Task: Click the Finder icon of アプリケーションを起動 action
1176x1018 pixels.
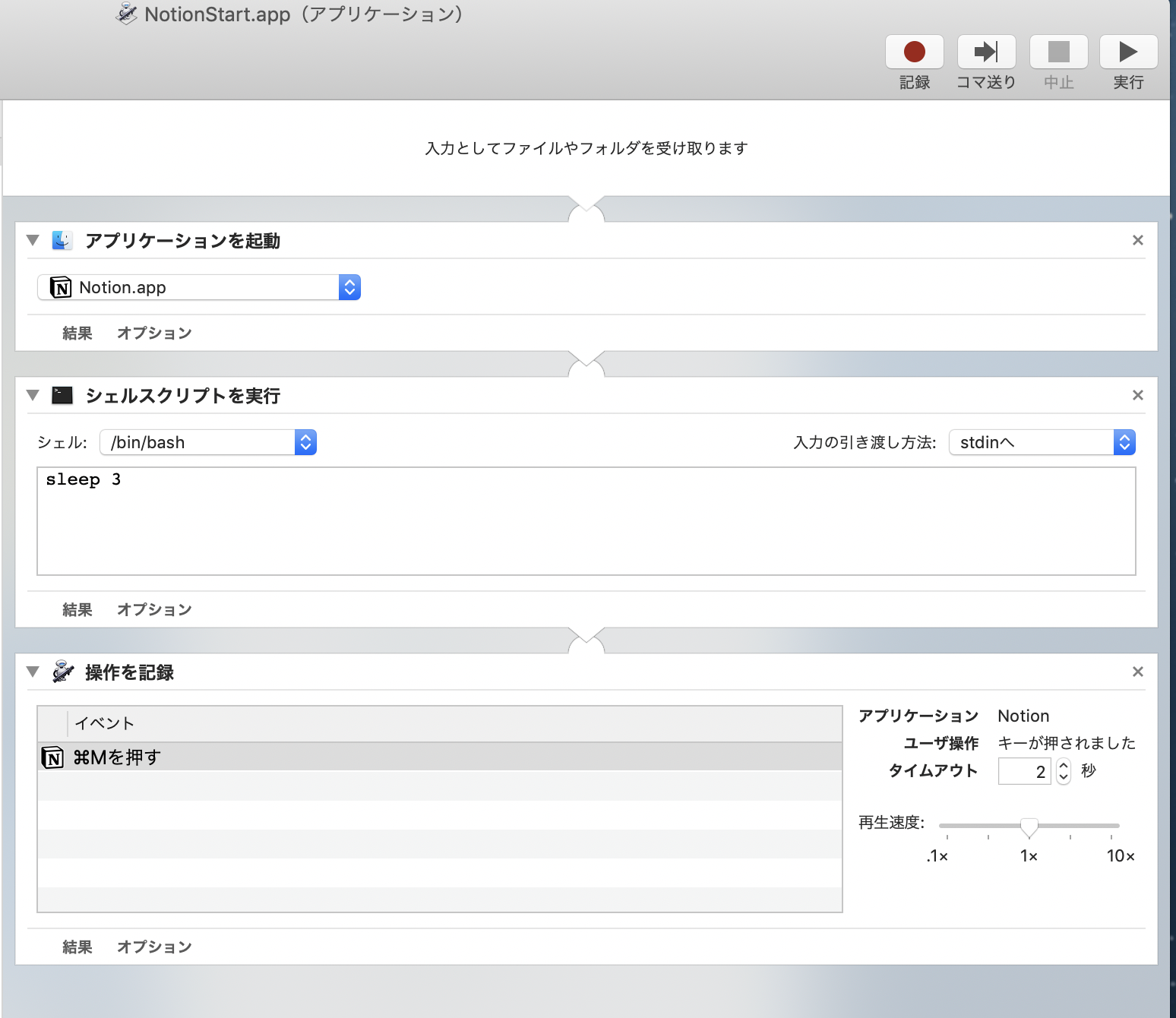Action: tap(62, 241)
